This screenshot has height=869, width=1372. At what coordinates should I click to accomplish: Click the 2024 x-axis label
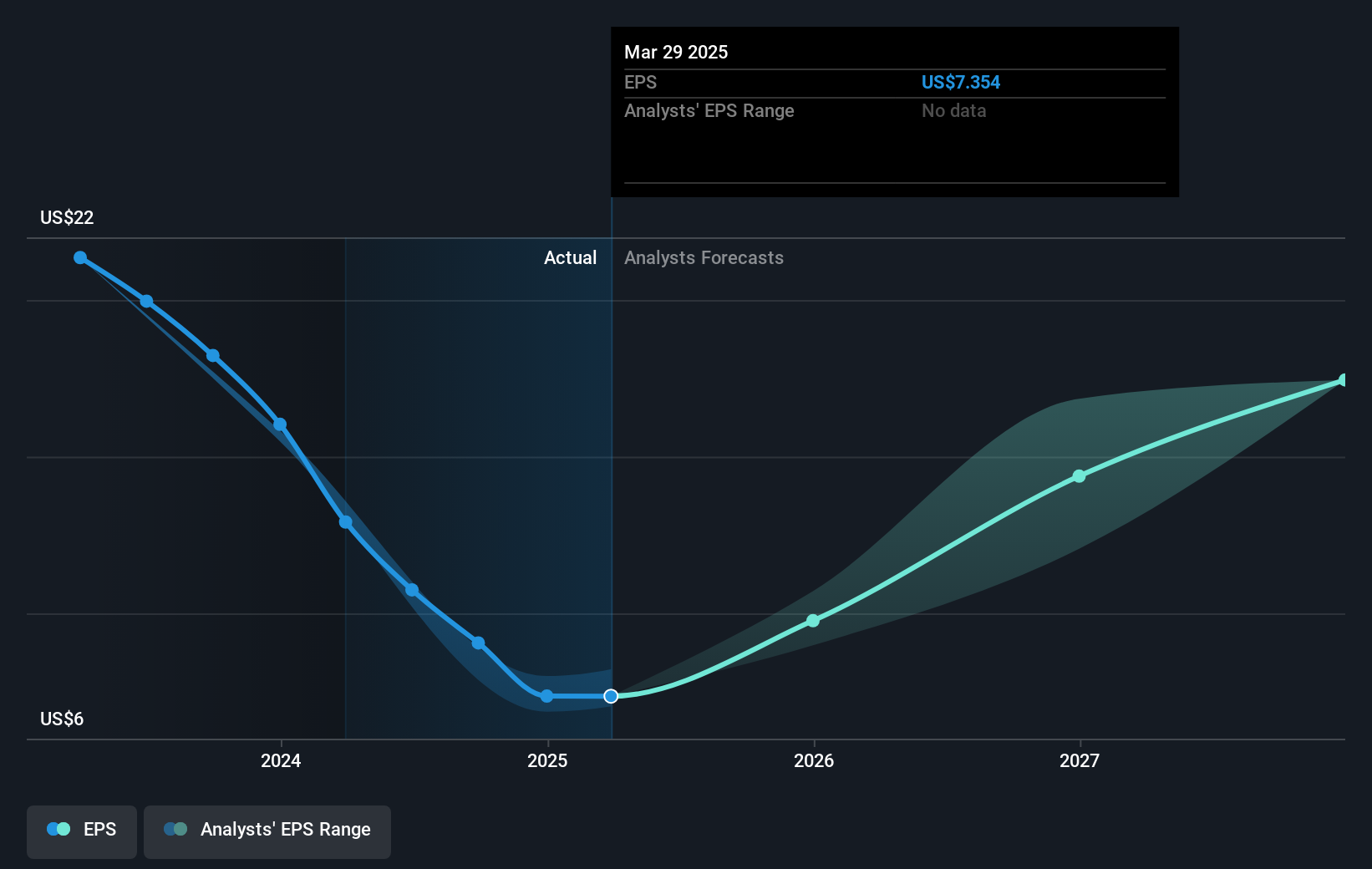coord(281,760)
